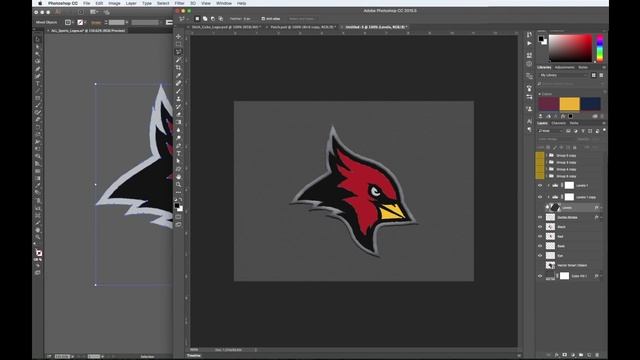Open the layer Kind filter dropdown
Screen dimensions: 640x360
[x=551, y=131]
